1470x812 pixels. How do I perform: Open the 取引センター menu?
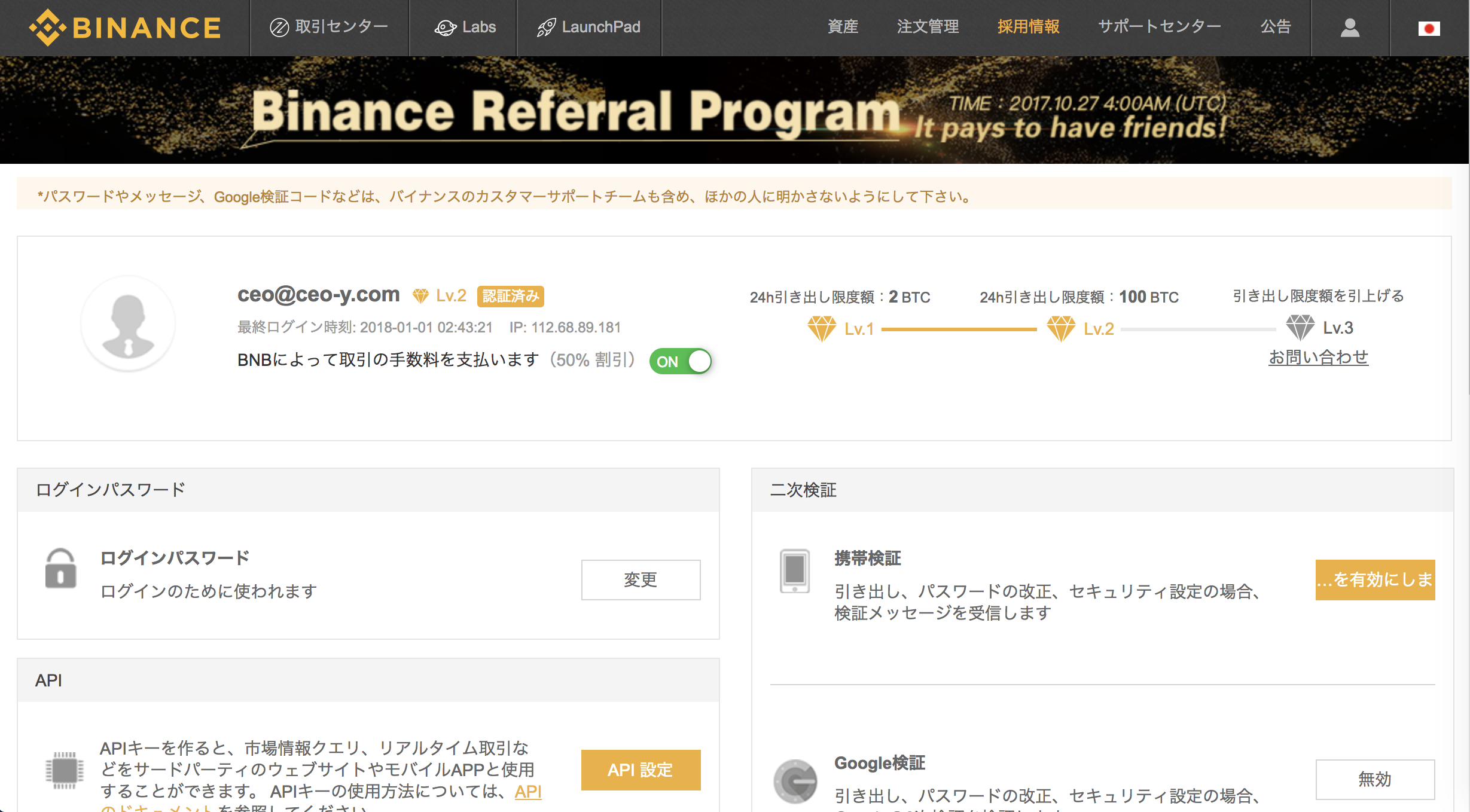329,27
